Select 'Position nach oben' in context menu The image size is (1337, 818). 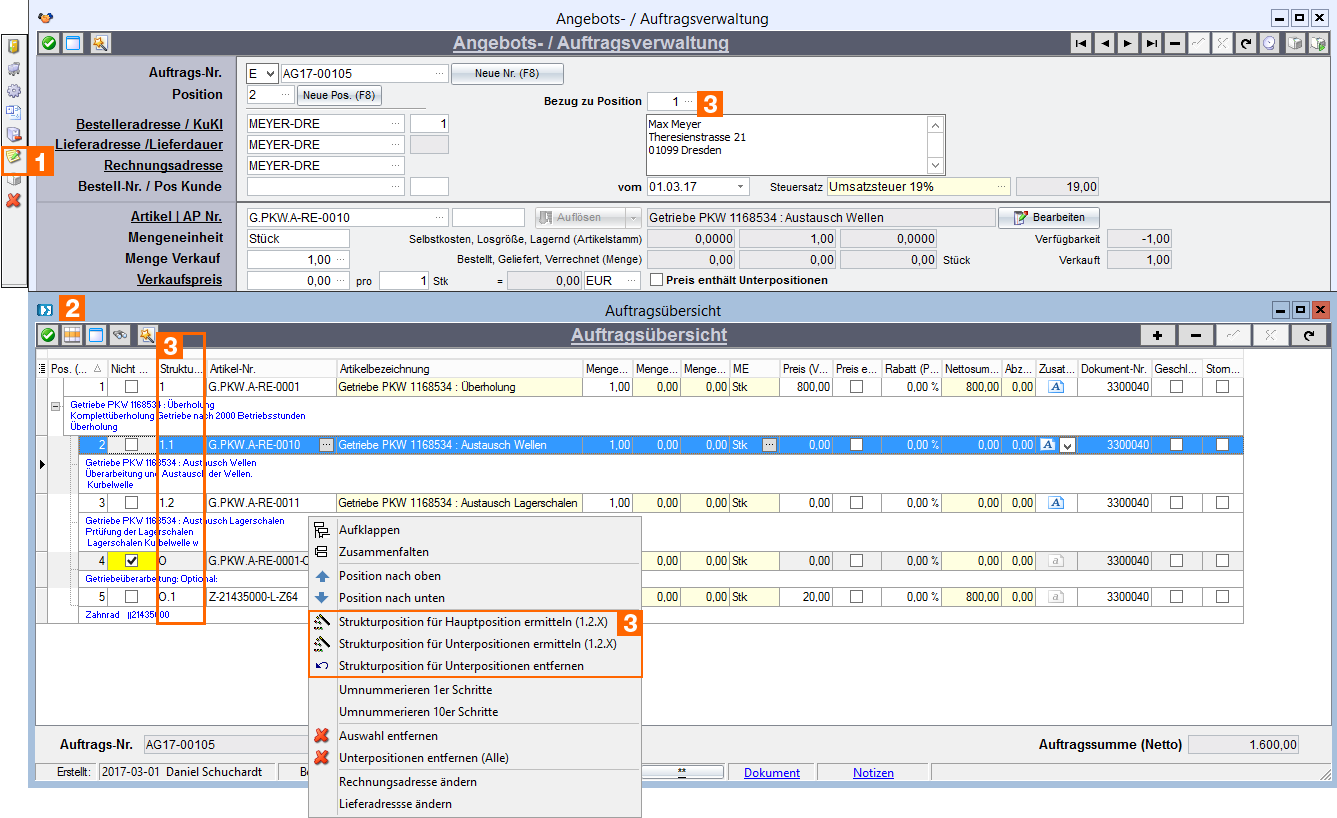pos(389,576)
